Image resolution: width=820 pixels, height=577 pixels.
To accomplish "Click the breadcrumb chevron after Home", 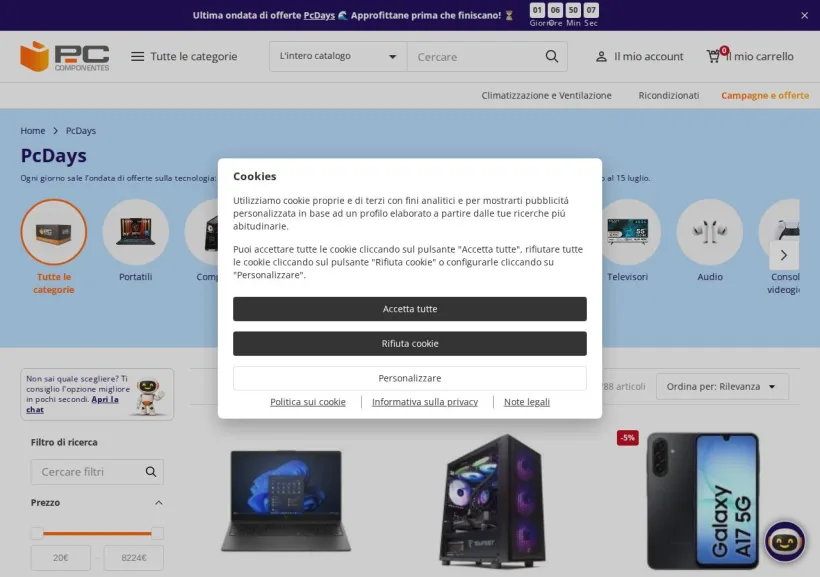I will click(55, 131).
